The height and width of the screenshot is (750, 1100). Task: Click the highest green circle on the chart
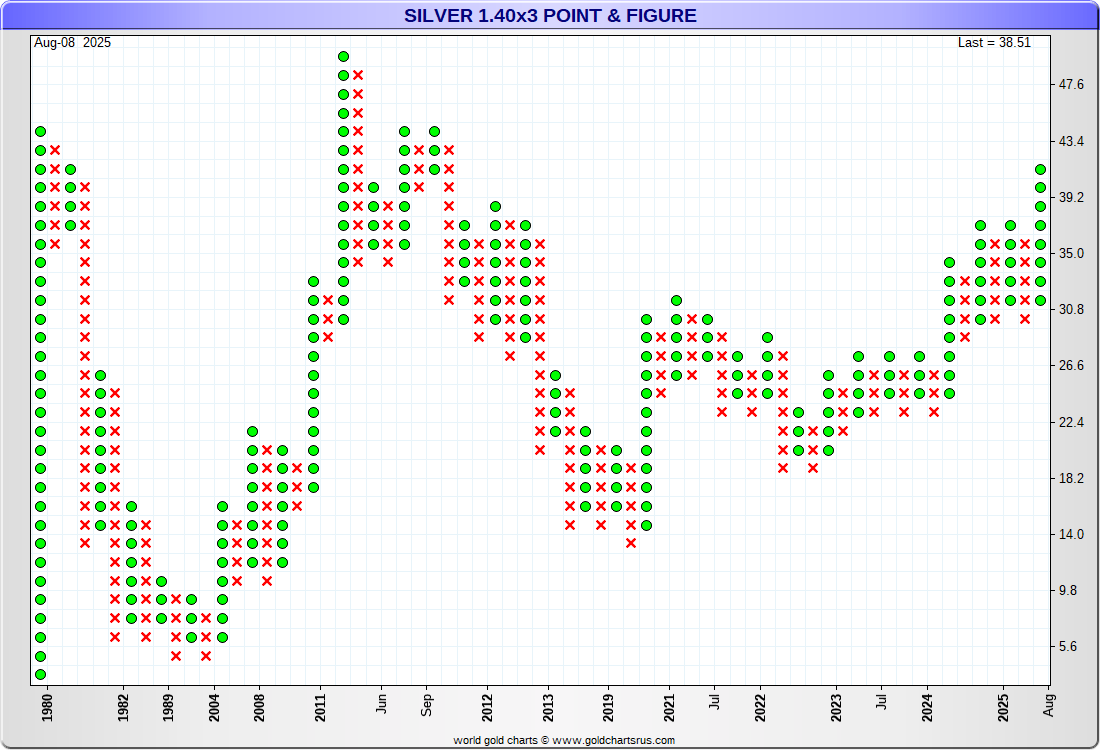click(x=344, y=57)
